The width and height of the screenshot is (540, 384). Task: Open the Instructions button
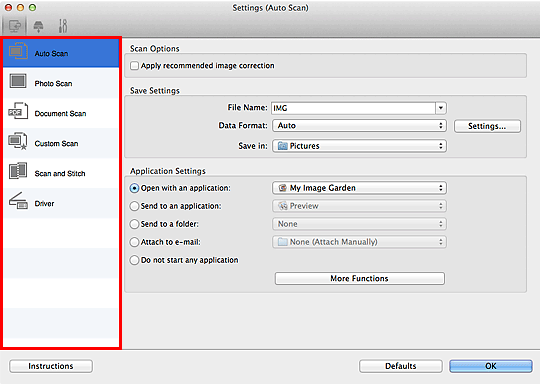[x=51, y=366]
